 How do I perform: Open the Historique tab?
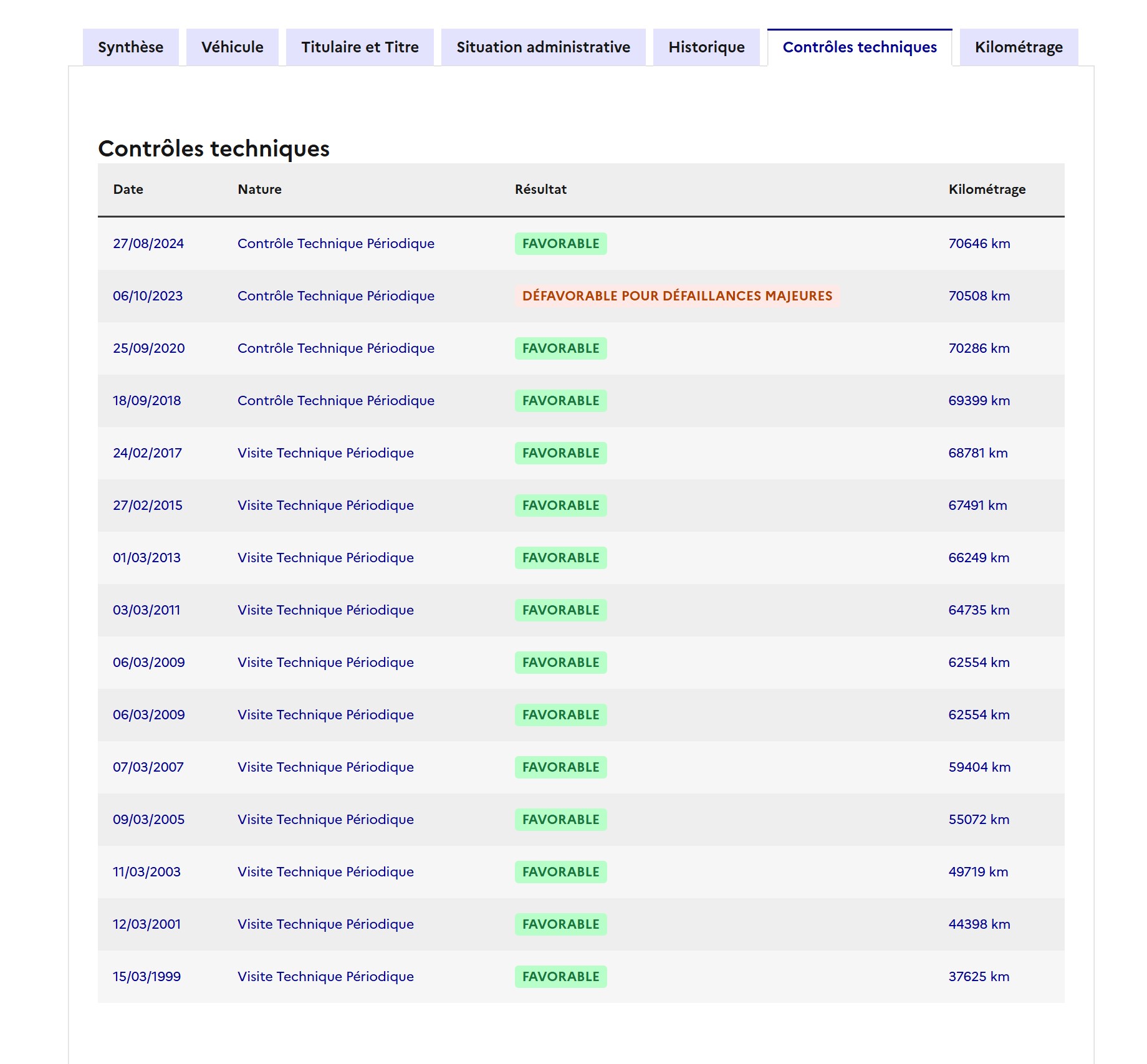coord(706,47)
